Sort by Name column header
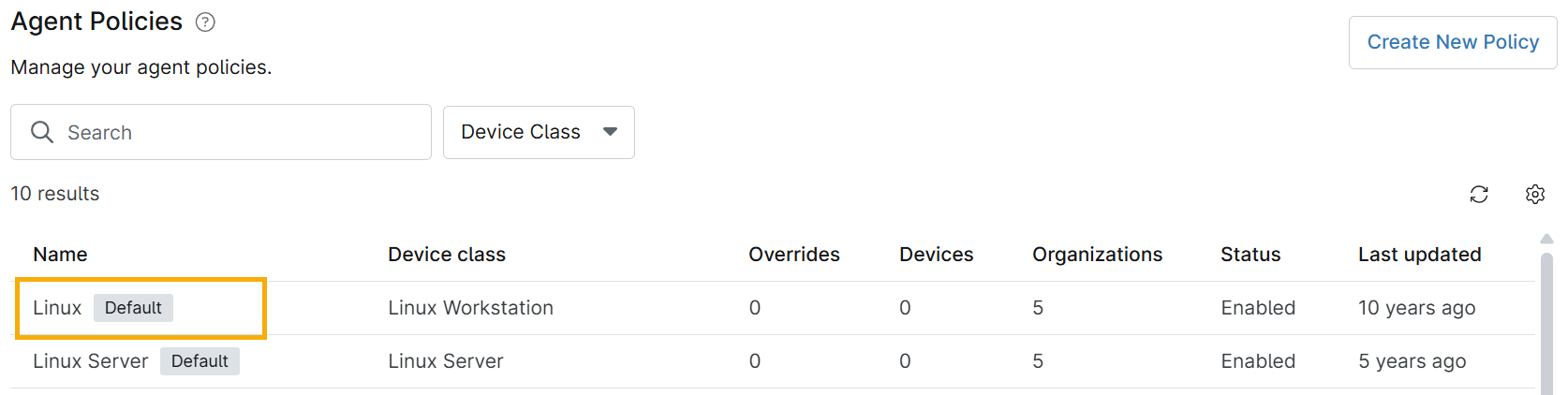1568x395 pixels. 60,255
